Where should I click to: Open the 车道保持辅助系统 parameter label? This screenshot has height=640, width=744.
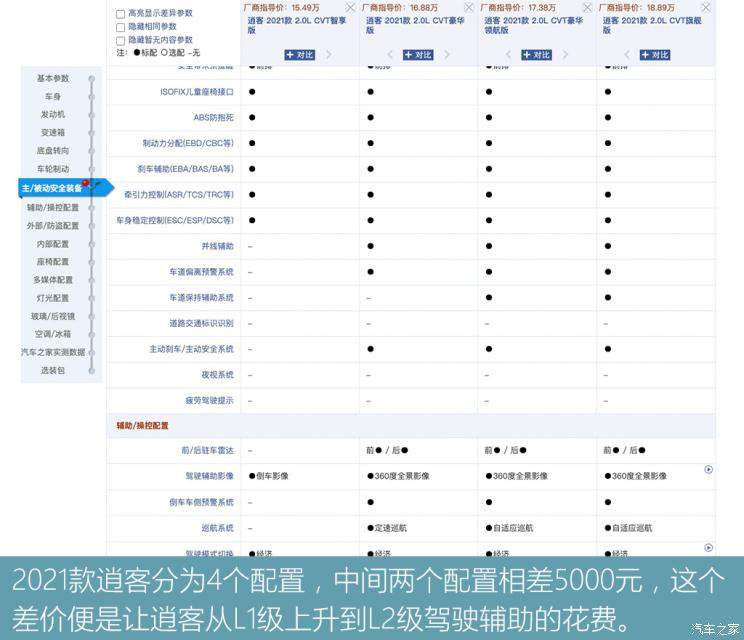pos(202,297)
